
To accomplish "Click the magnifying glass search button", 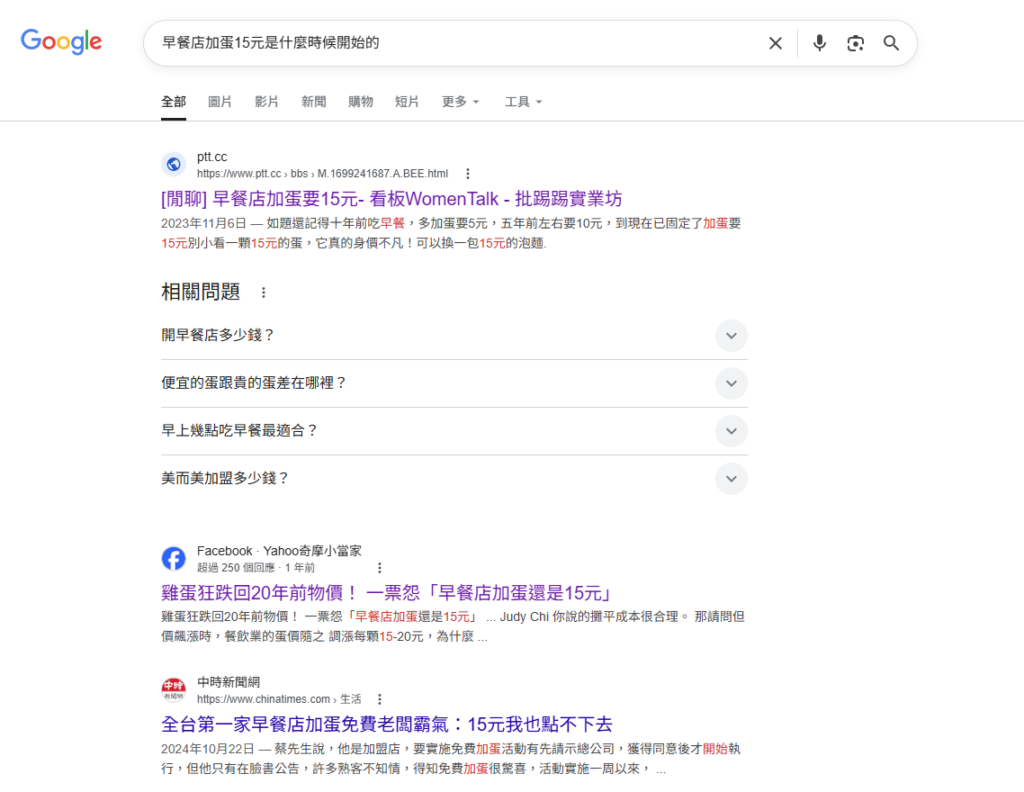I will [891, 43].
